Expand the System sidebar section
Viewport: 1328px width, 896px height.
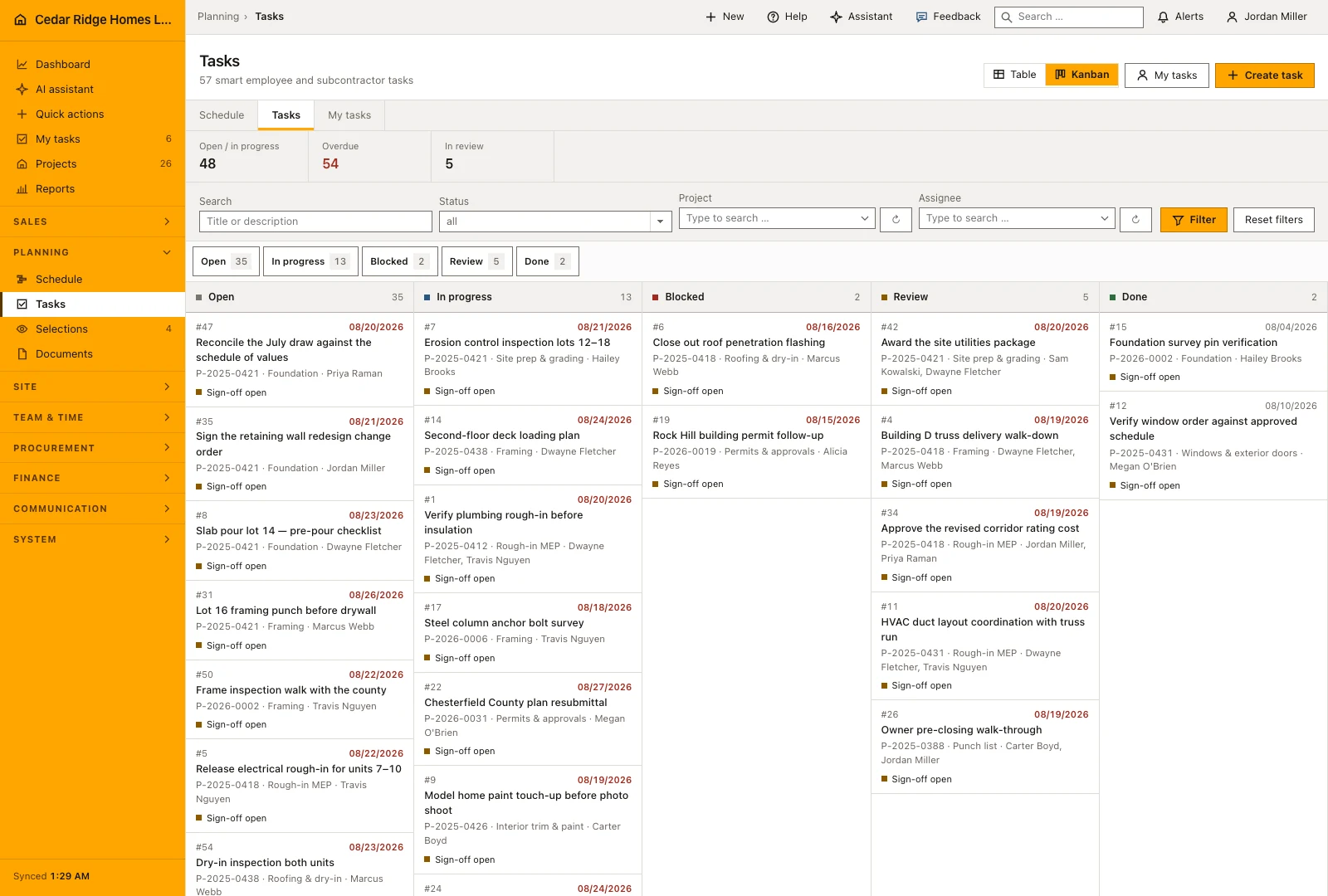point(92,539)
